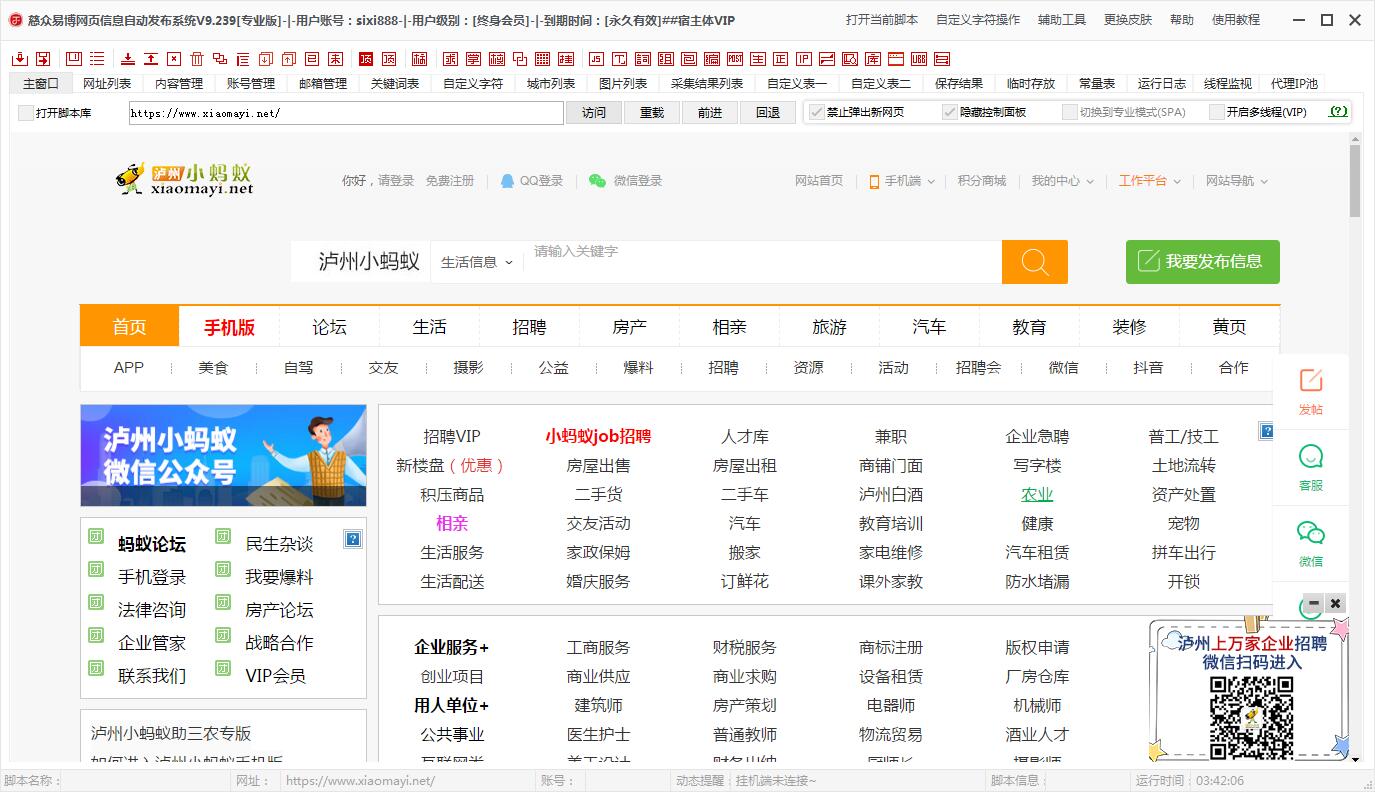
Task: Click the magnifier-over-image toolbar icon
Action: (850, 59)
